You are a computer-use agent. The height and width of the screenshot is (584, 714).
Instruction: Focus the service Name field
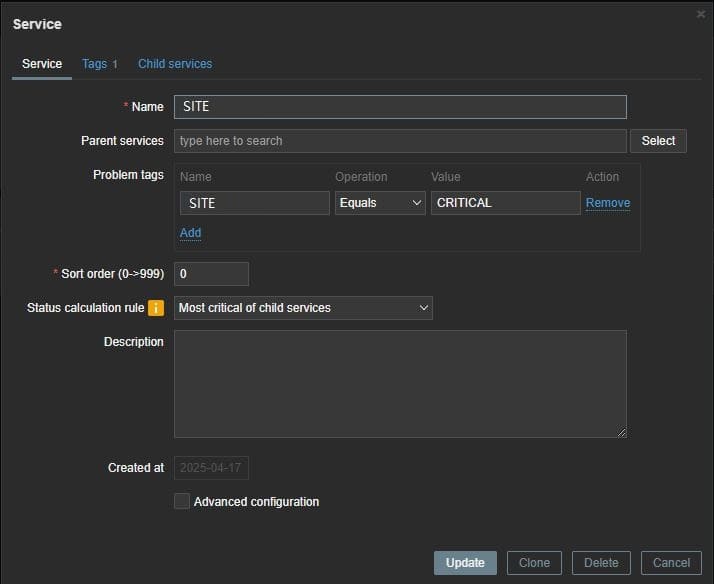[x=400, y=107]
